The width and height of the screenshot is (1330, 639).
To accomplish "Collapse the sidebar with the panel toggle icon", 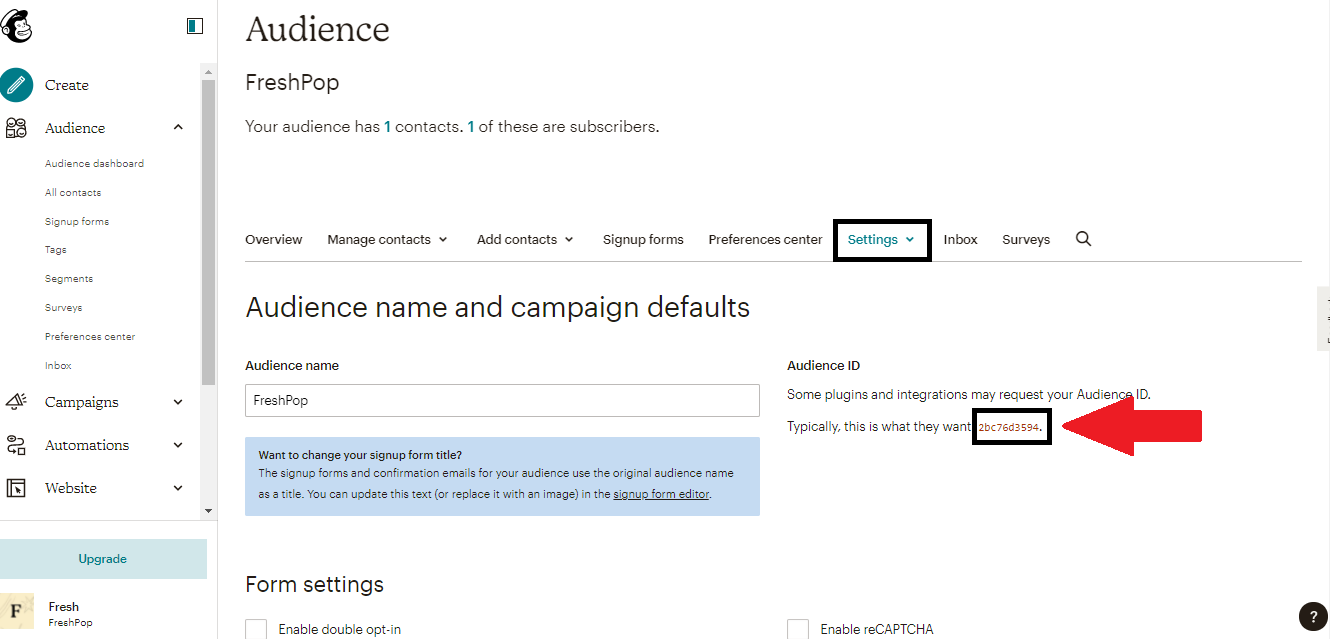I will pos(195,26).
